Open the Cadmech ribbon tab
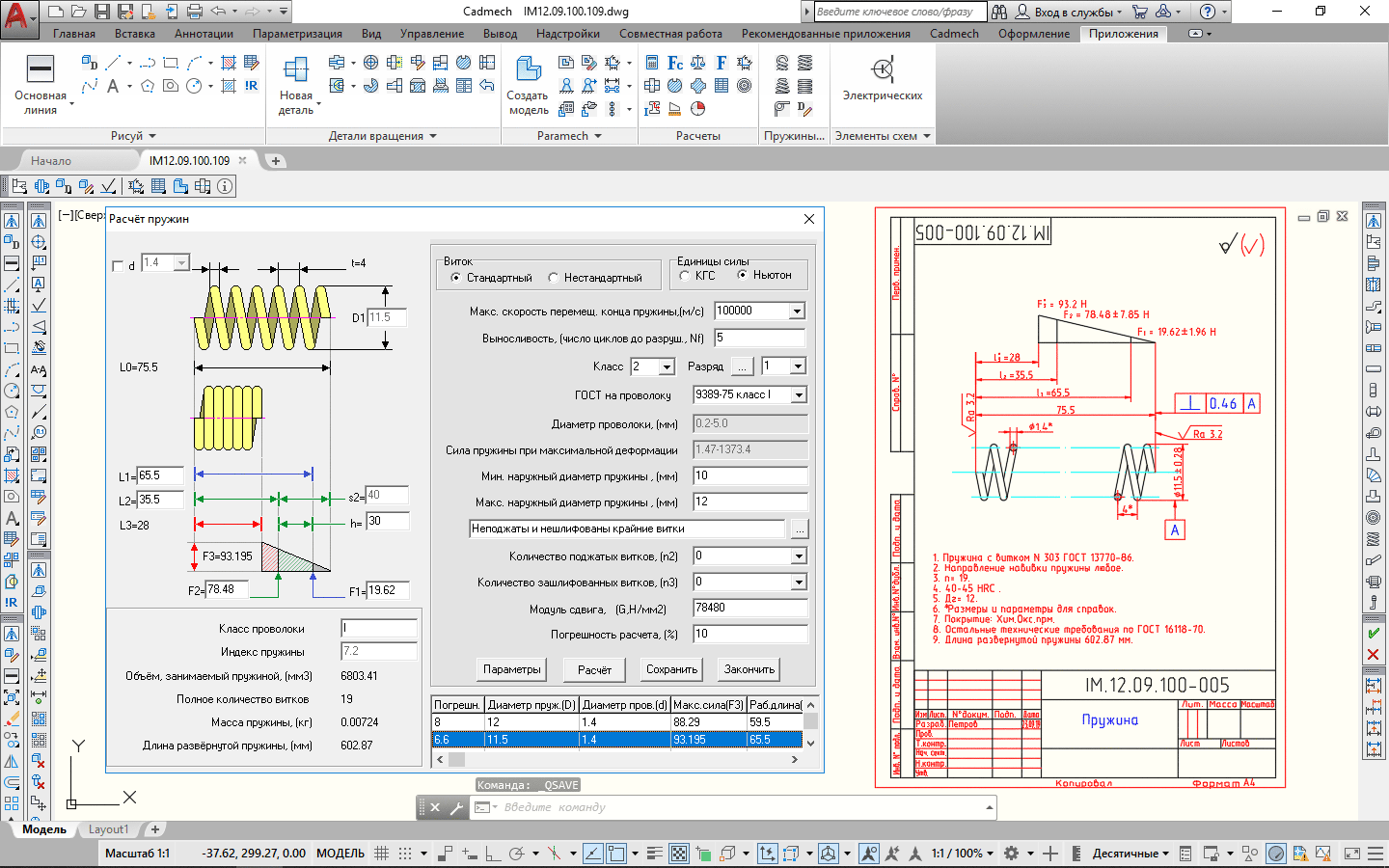Screen dimensions: 1389x868 coord(953,34)
